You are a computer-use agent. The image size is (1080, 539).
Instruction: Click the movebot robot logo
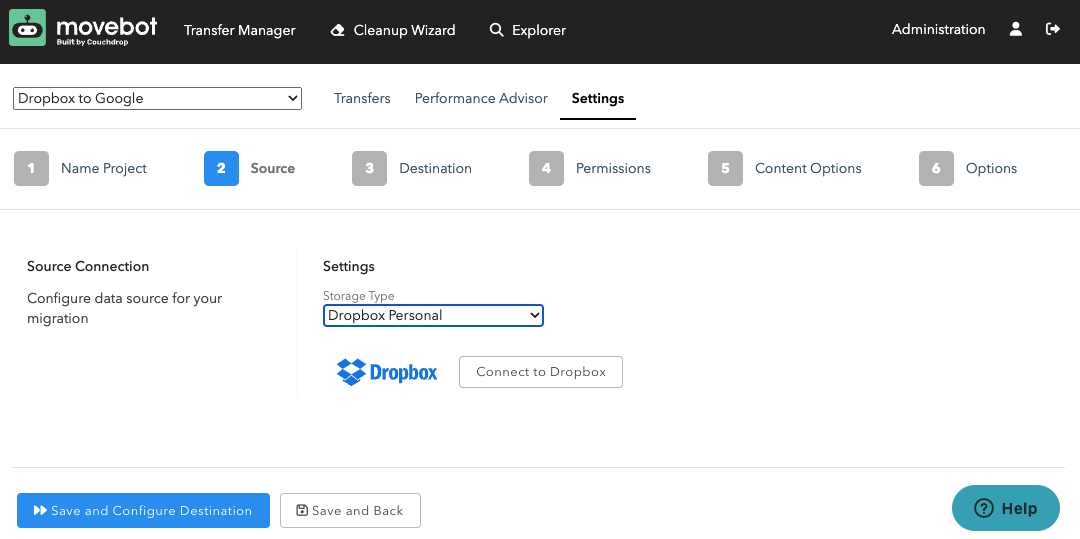27,30
